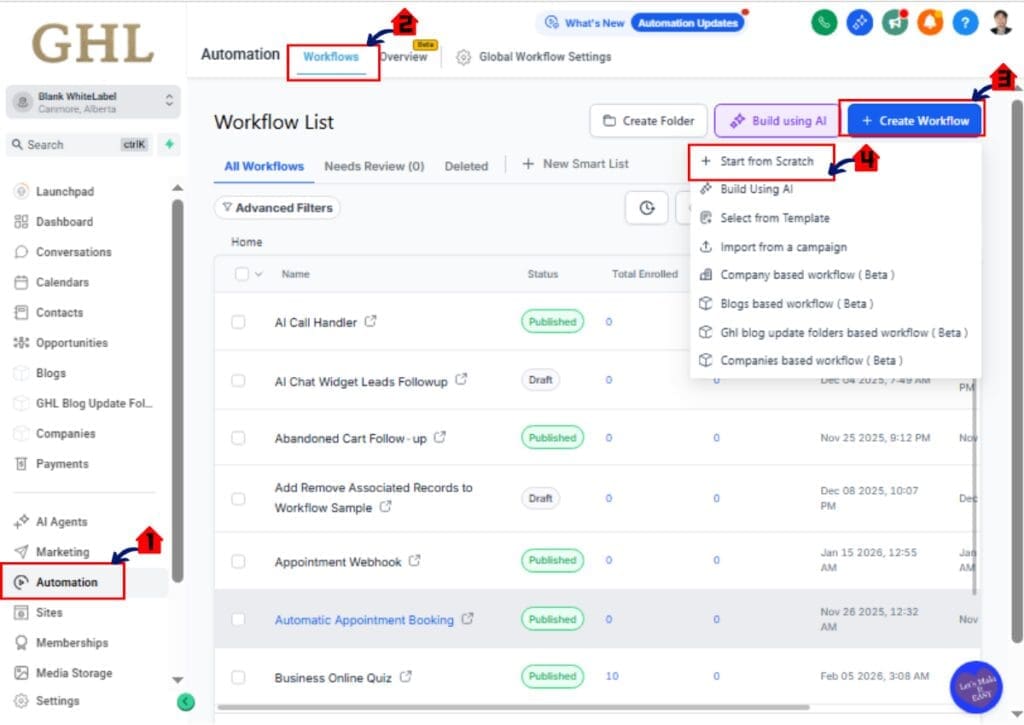Open the Create Workflow dropdown
The image size is (1024, 725).
tap(913, 120)
